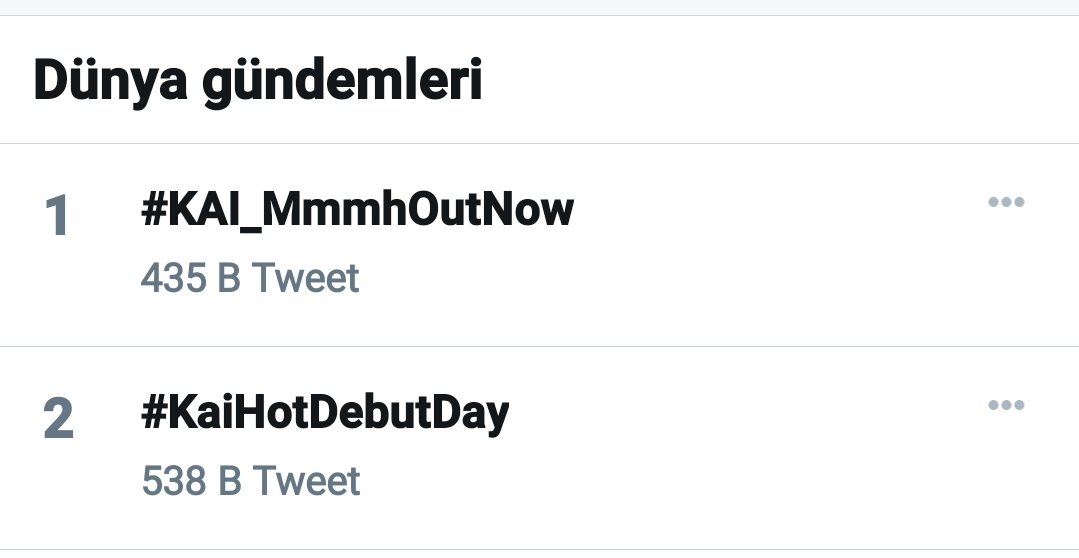
Task: Click the "538 B Tweet" count
Action: (251, 481)
